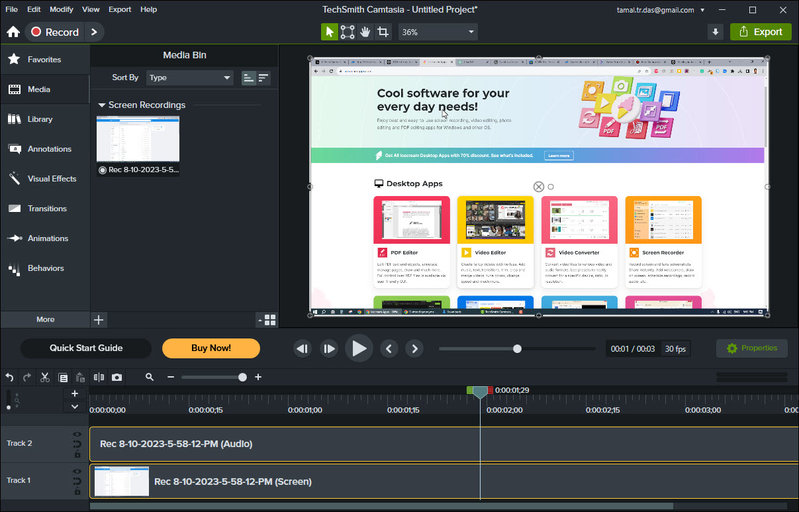The height and width of the screenshot is (512, 799).
Task: Sort Media Bin in ascending order
Action: click(x=248, y=78)
